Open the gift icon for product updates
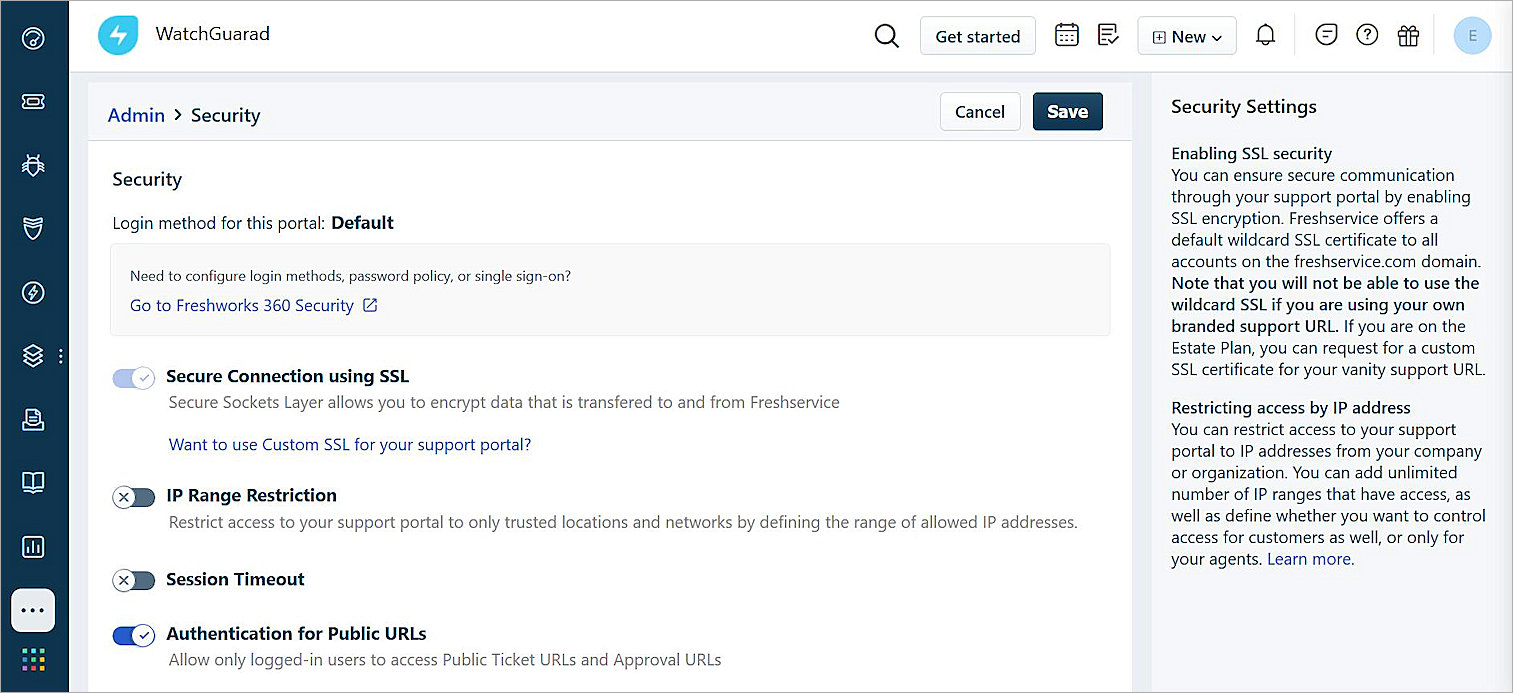 pyautogui.click(x=1408, y=34)
